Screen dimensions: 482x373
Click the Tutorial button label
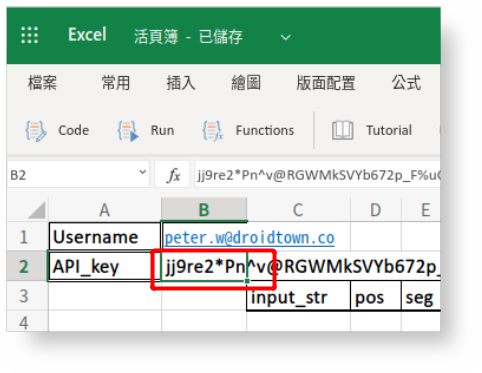[389, 130]
